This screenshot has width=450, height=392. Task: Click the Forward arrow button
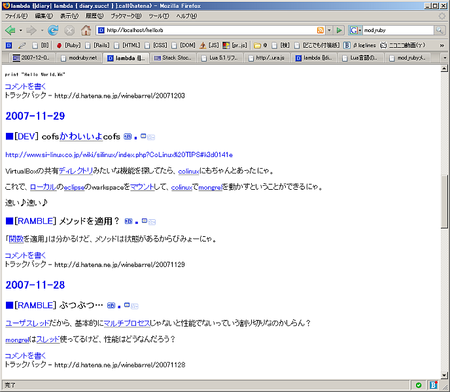(x=31, y=30)
